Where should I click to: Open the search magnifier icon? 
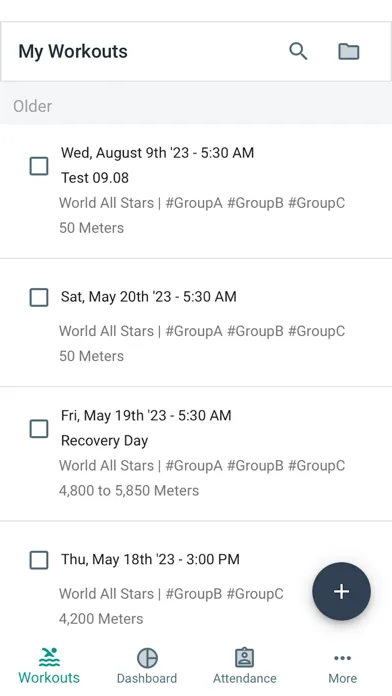coord(298,51)
